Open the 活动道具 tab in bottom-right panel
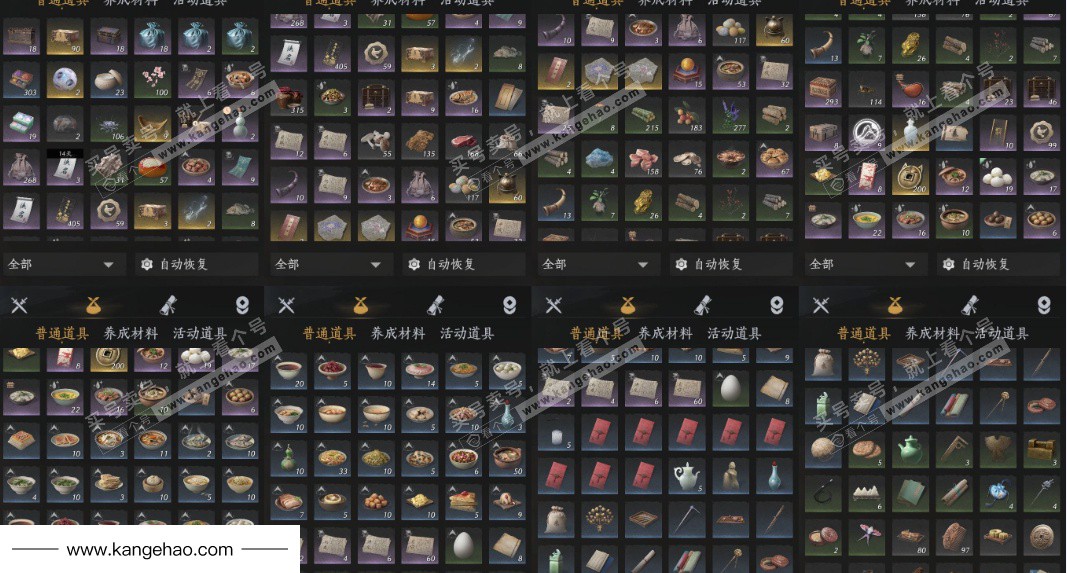Viewport: 1067px width, 573px height. [1001, 333]
